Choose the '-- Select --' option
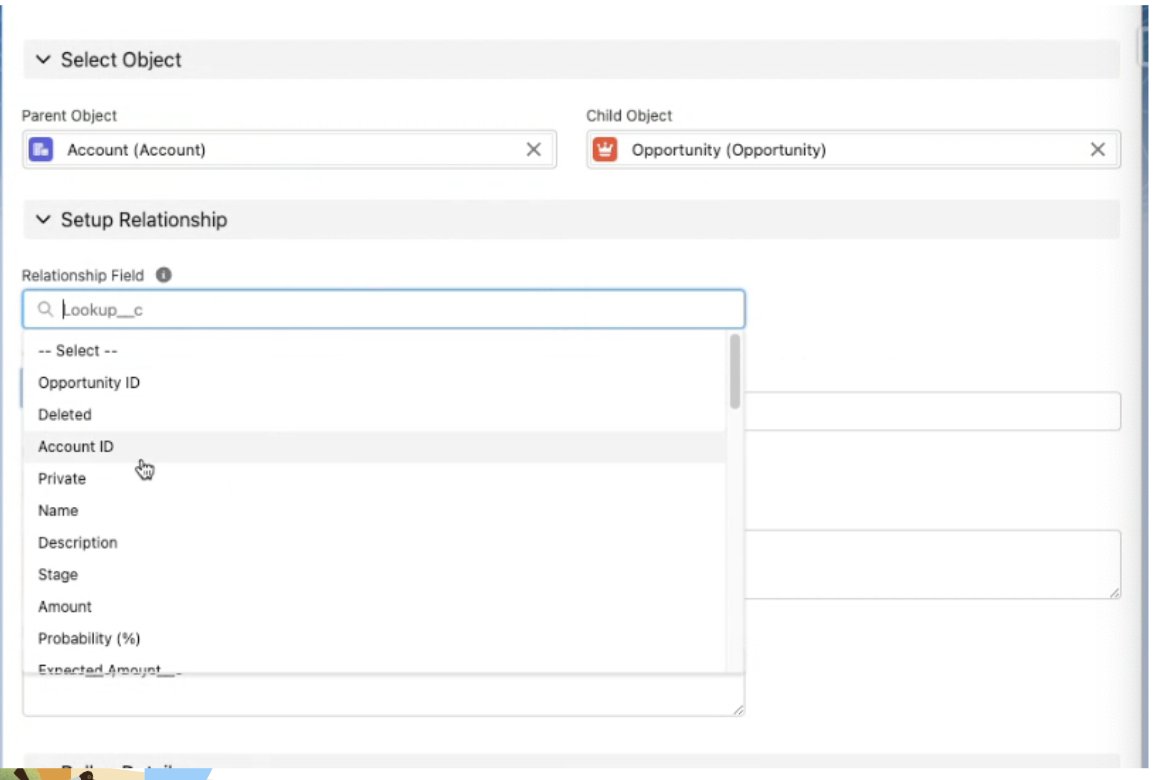The width and height of the screenshot is (1162, 780). pos(374,350)
